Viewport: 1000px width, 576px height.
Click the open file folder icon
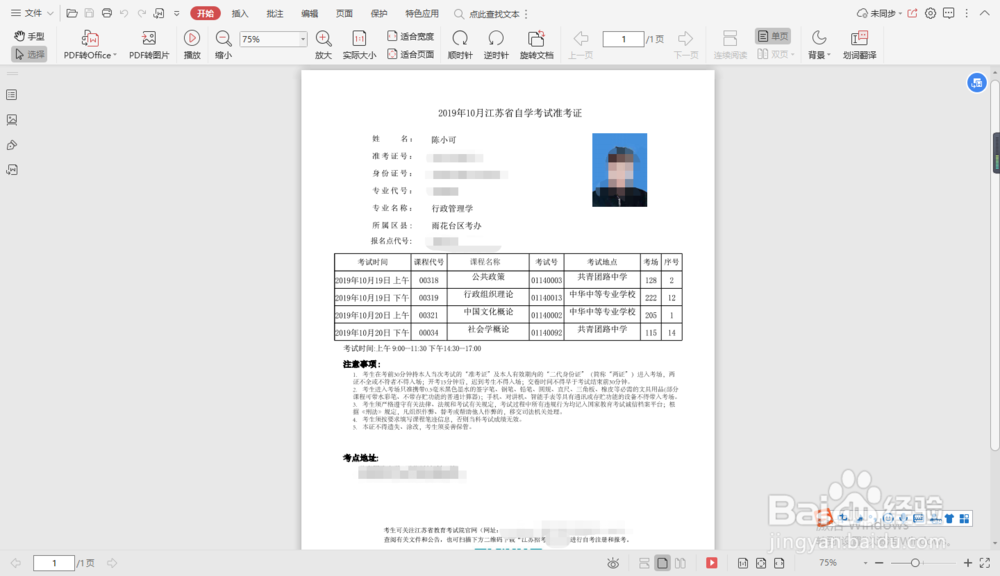(72, 13)
